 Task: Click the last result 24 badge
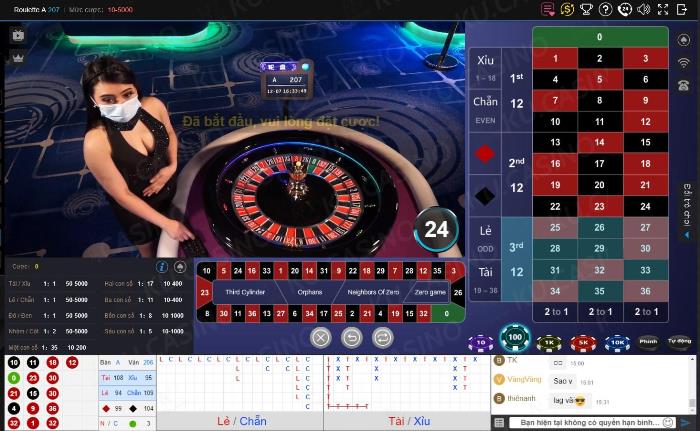[436, 229]
